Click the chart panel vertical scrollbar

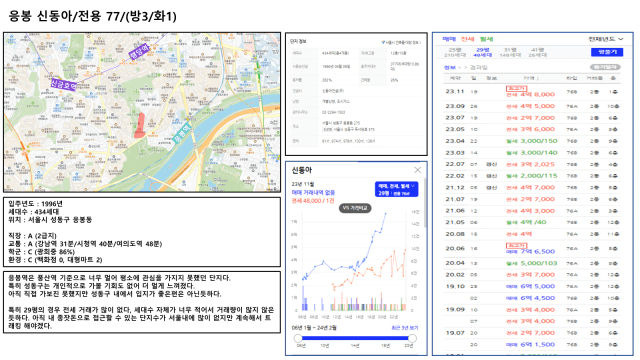pyautogui.click(x=425, y=202)
